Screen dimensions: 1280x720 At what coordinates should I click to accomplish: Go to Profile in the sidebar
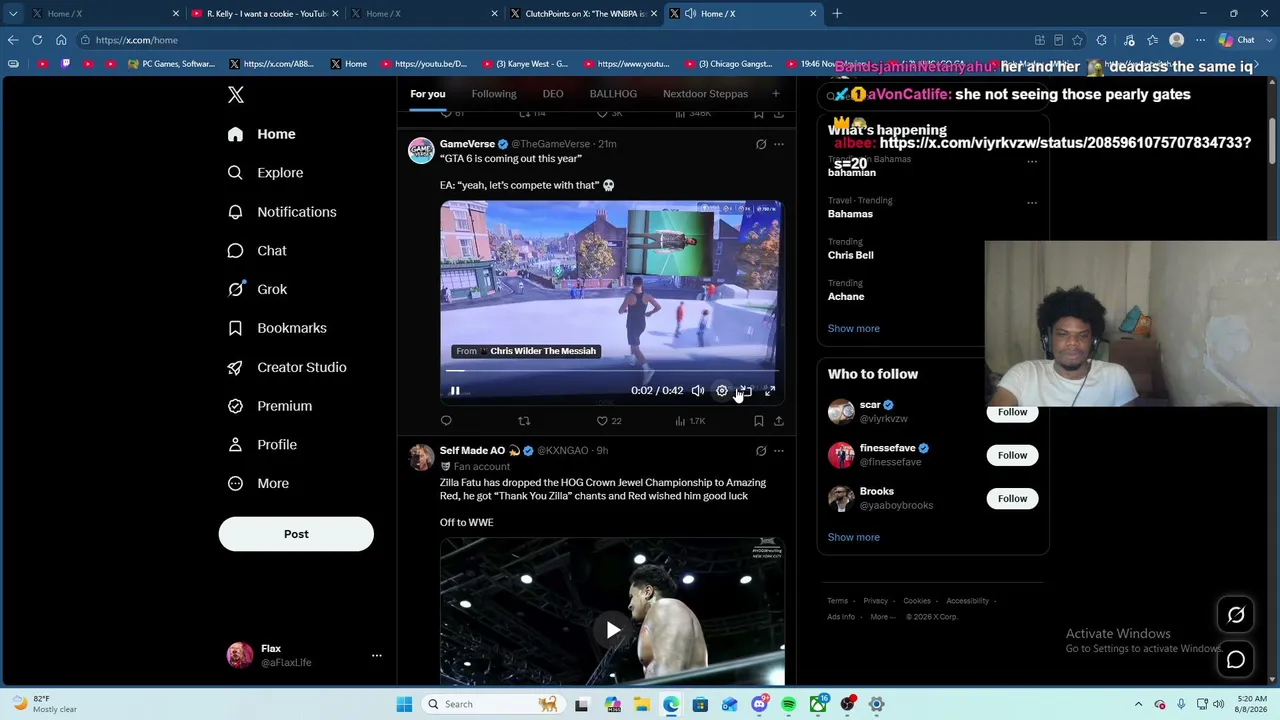tap(262, 445)
